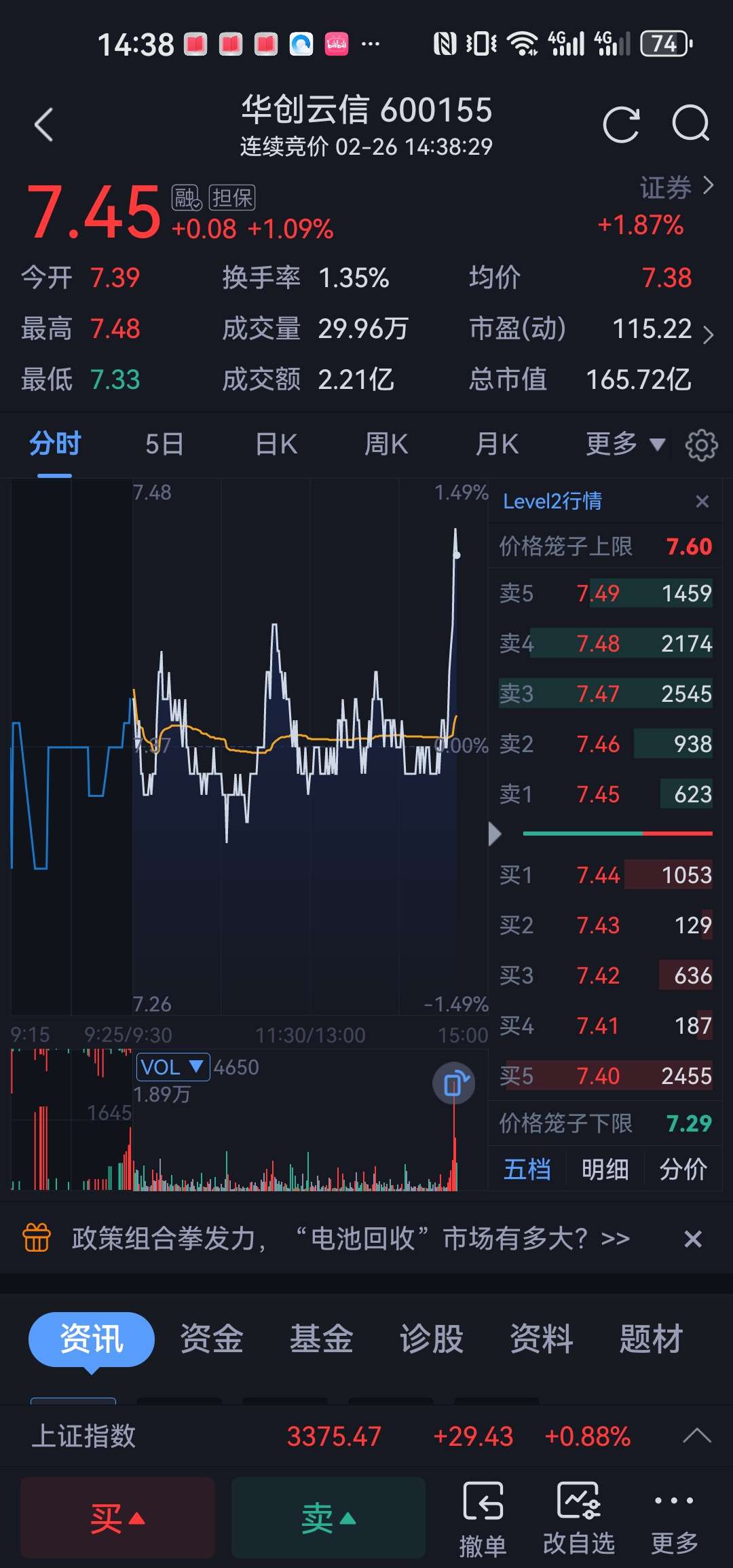Tap the 价格笼子上限 7.60 row
733x1568 pixels.
pyautogui.click(x=605, y=546)
